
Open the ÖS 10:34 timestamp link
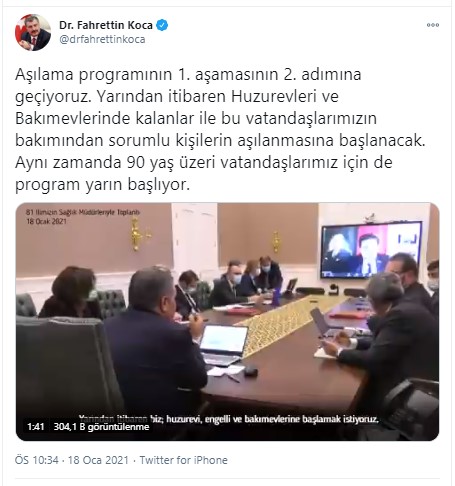[x=37, y=460]
